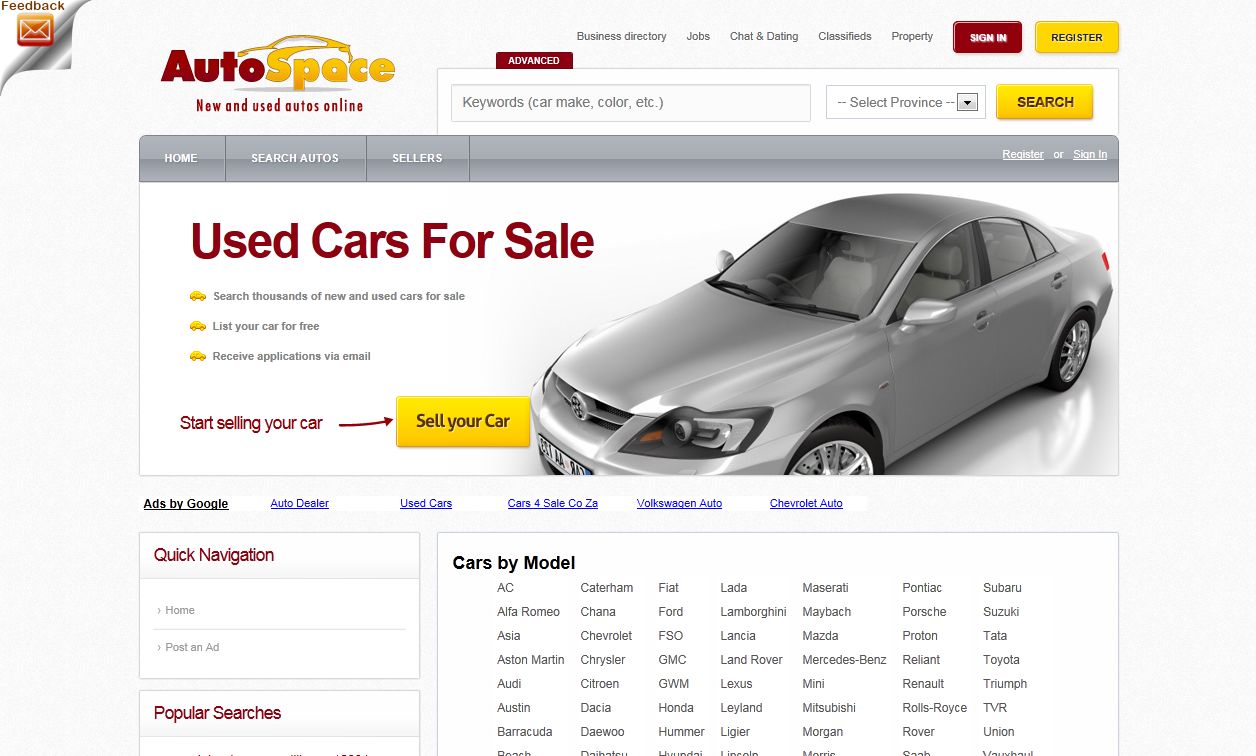
Task: Select Post an Ad in Quick Navigation
Action: click(x=192, y=647)
